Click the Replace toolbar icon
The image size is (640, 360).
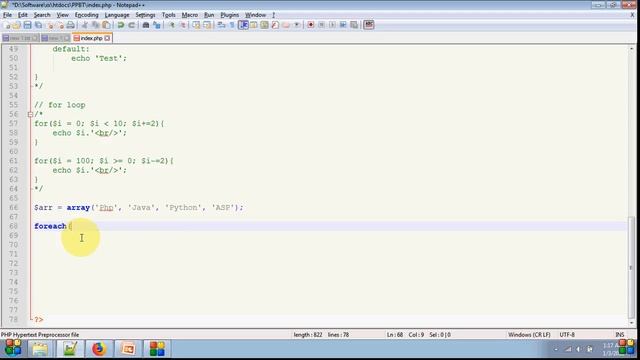click(157, 25)
